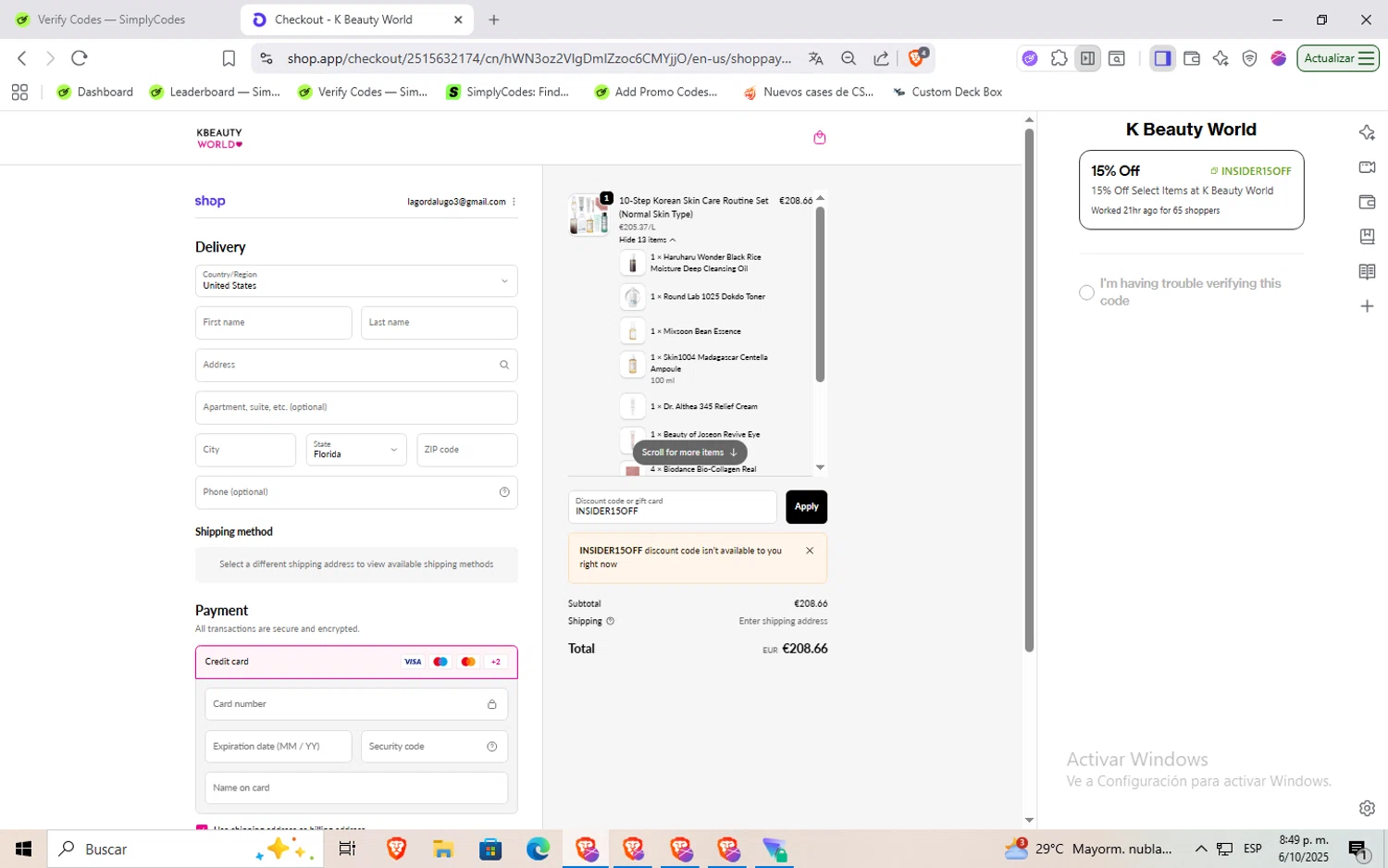This screenshot has width=1388, height=868.
Task: Open the shopping bag cart icon
Action: coord(819,138)
